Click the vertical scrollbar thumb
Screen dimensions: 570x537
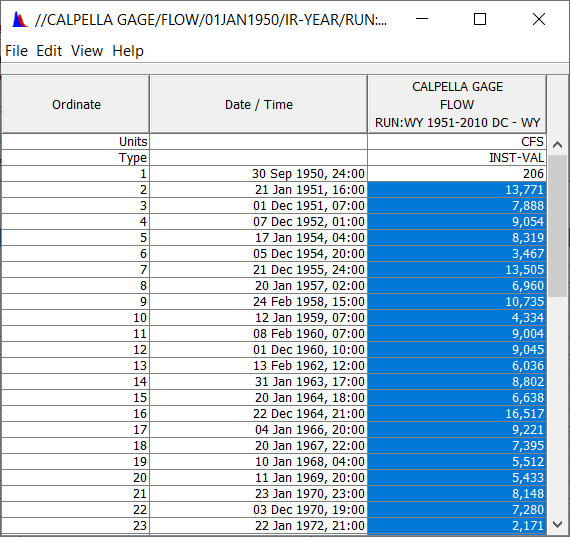pyautogui.click(x=557, y=226)
